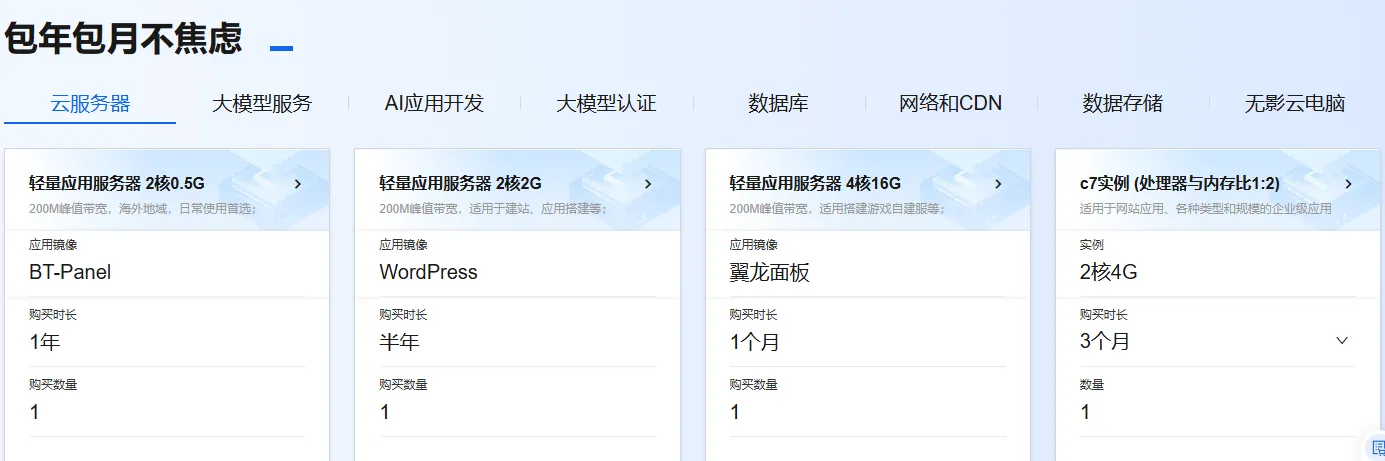The height and width of the screenshot is (461, 1385).
Task: Open arrow on c7实例 card
Action: [1347, 184]
